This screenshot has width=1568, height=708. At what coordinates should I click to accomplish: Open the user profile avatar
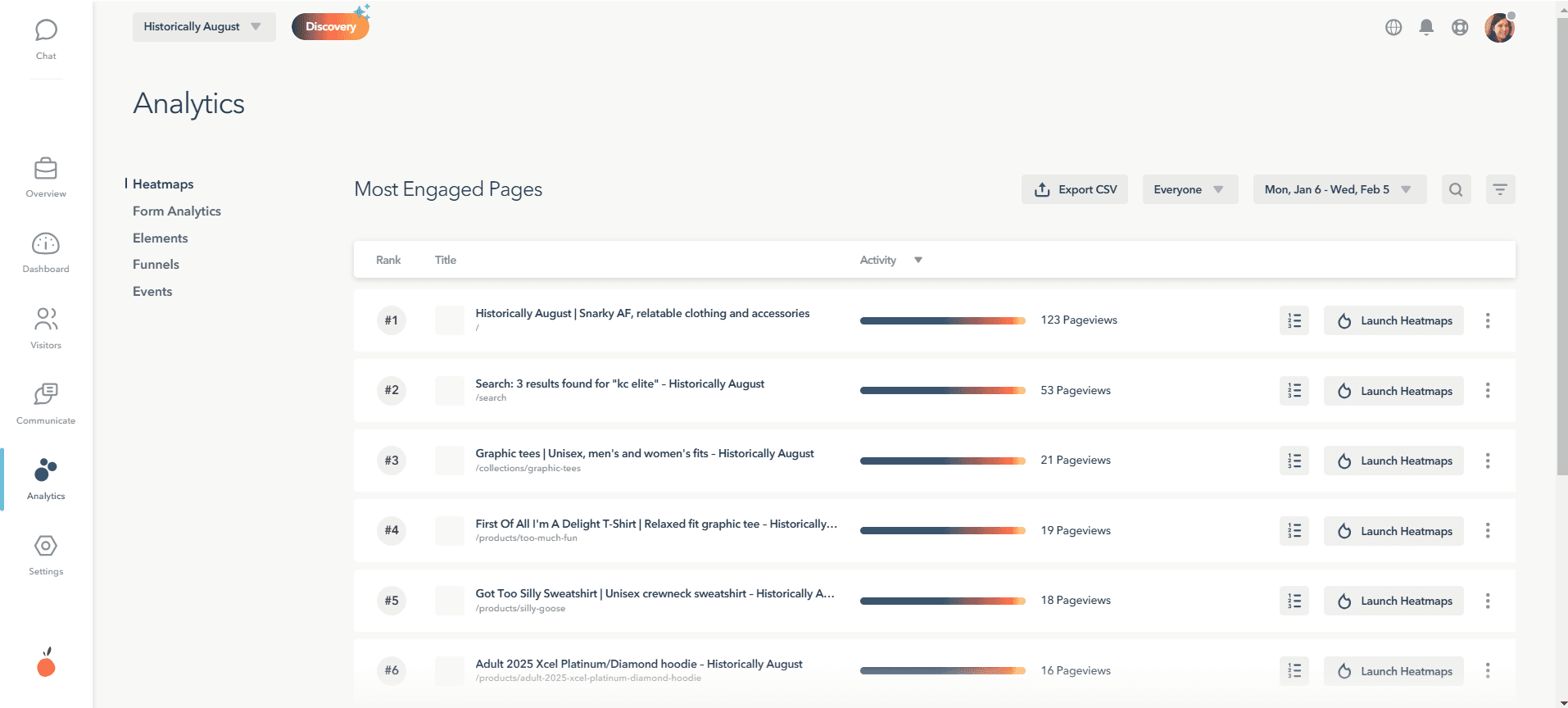click(1499, 27)
